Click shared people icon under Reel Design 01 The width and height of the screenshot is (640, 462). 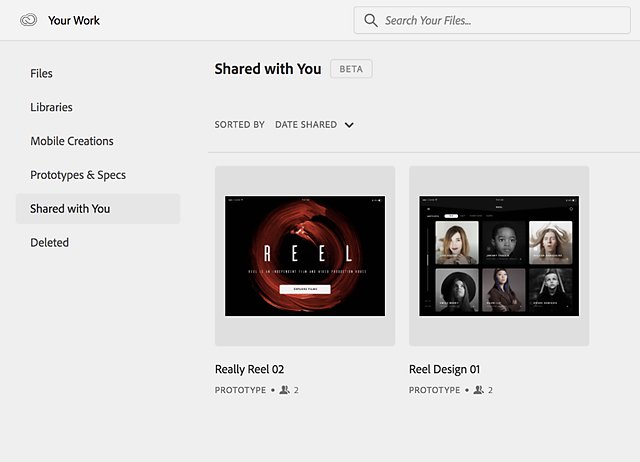click(x=478, y=390)
